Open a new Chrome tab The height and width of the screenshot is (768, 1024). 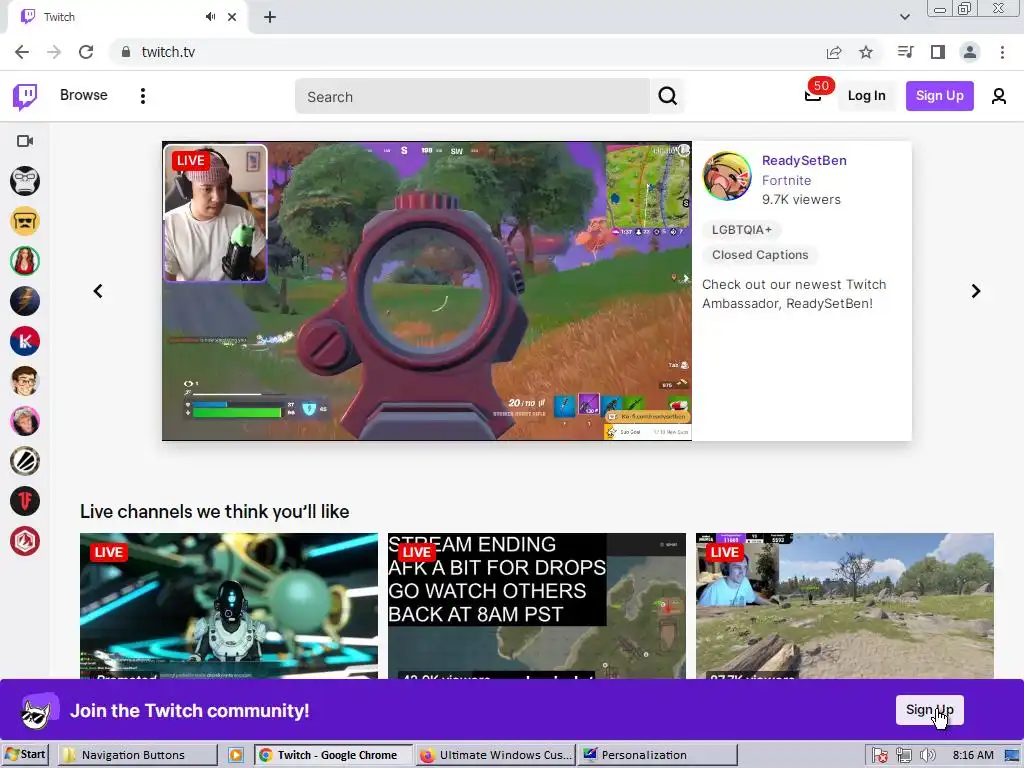click(270, 17)
